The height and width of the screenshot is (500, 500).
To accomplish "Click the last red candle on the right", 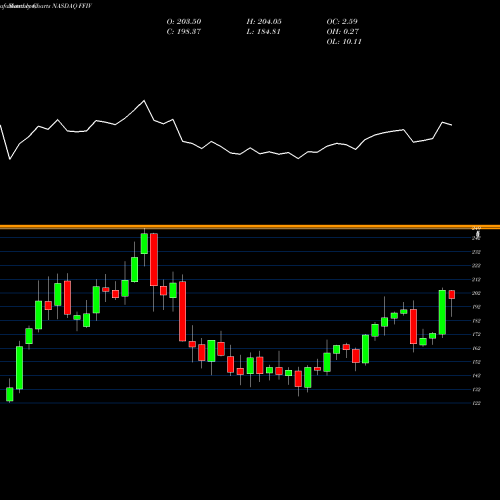I will pos(452,294).
